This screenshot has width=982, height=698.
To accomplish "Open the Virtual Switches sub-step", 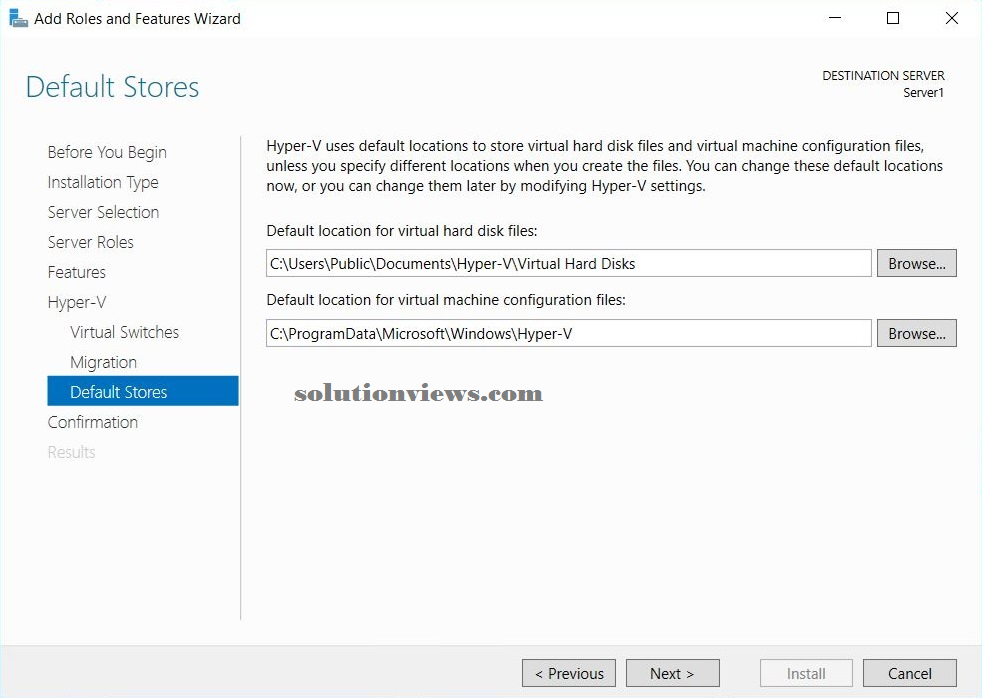I will click(x=125, y=332).
